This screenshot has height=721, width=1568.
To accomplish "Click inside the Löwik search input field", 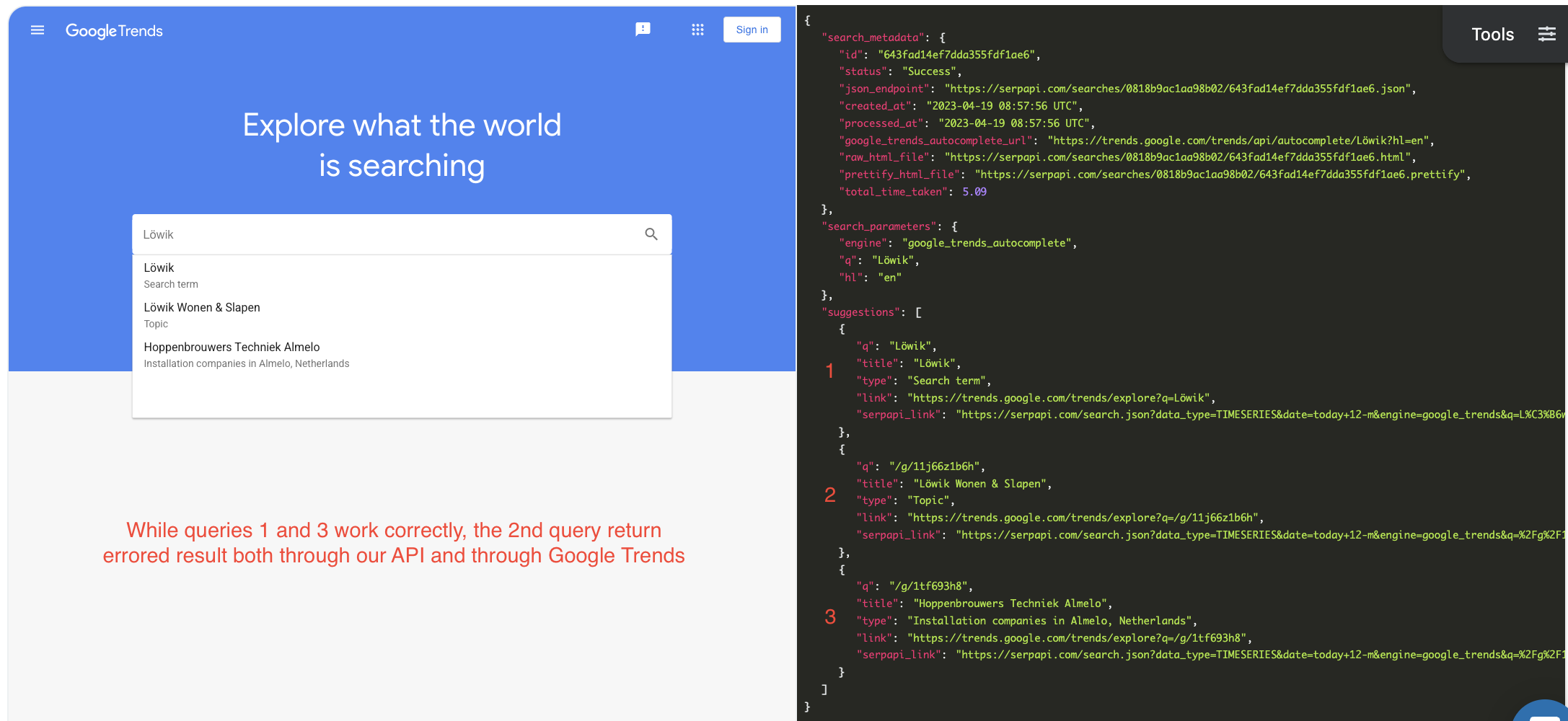I will coord(361,234).
